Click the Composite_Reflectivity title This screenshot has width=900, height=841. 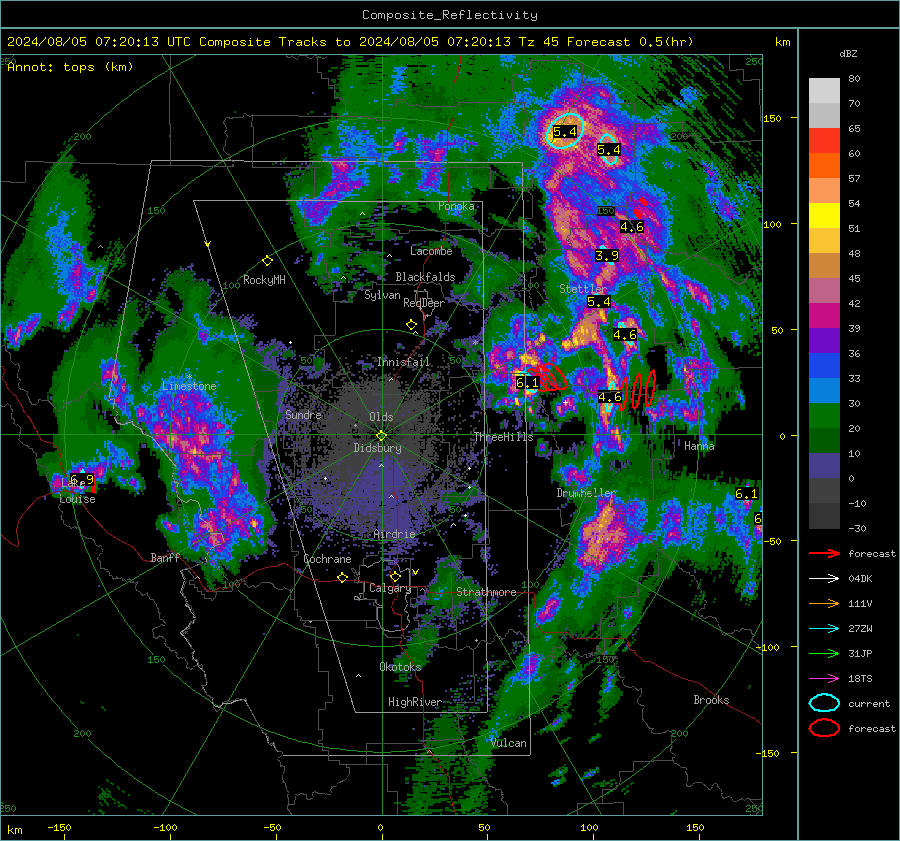click(x=450, y=15)
